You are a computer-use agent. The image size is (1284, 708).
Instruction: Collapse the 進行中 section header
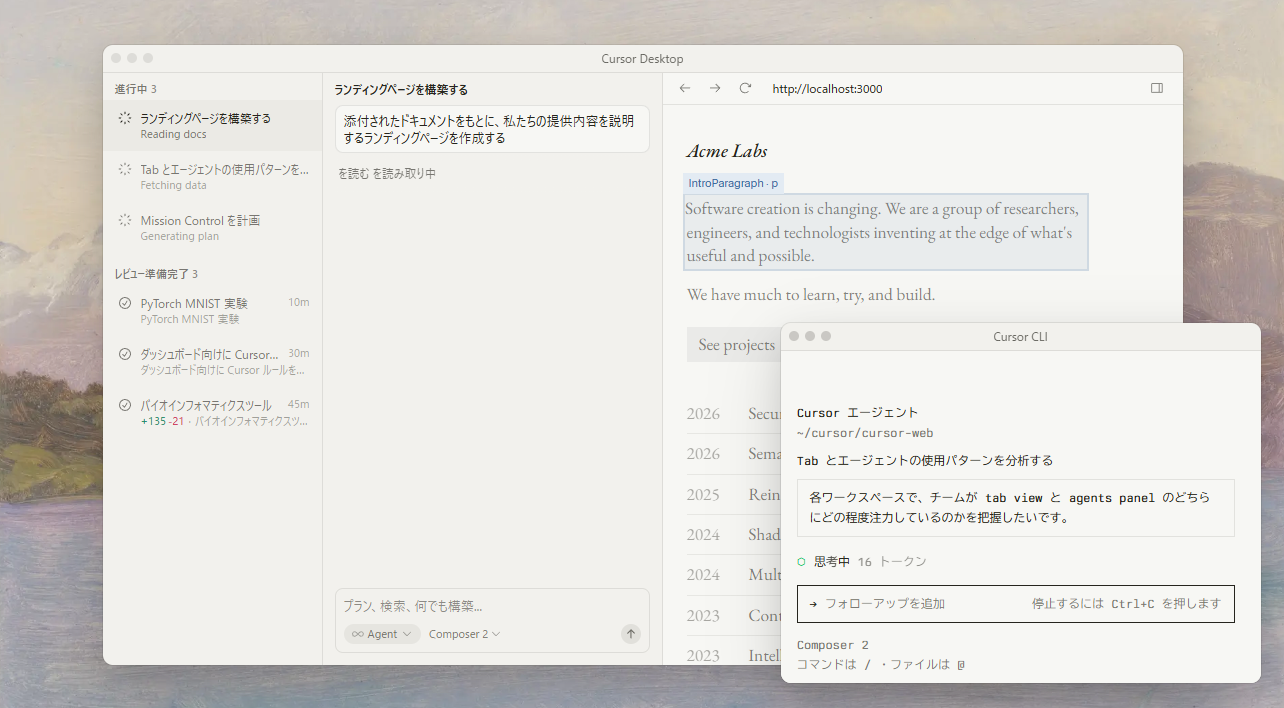pos(136,89)
